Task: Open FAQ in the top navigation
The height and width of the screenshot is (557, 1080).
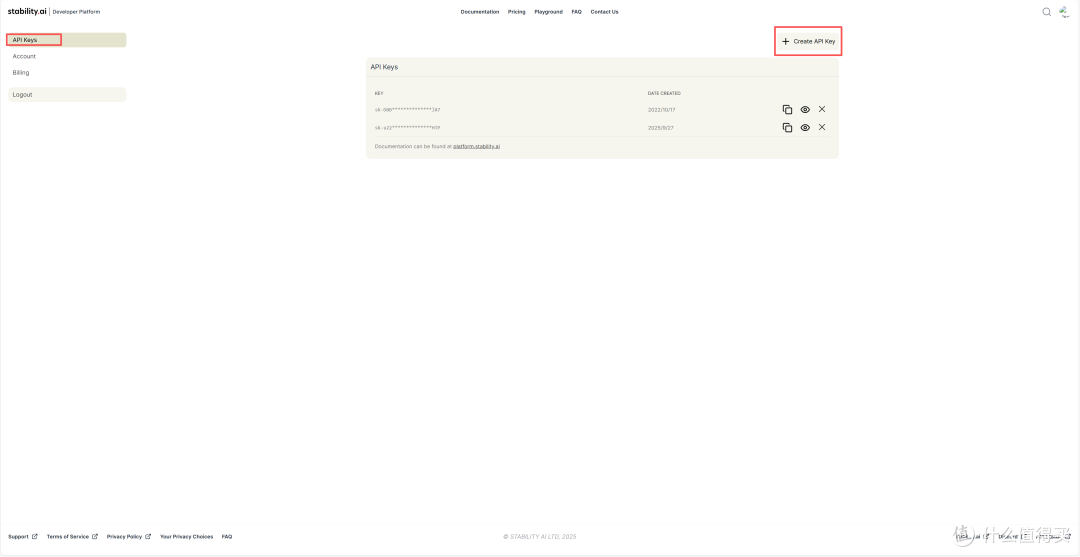Action: tap(577, 12)
